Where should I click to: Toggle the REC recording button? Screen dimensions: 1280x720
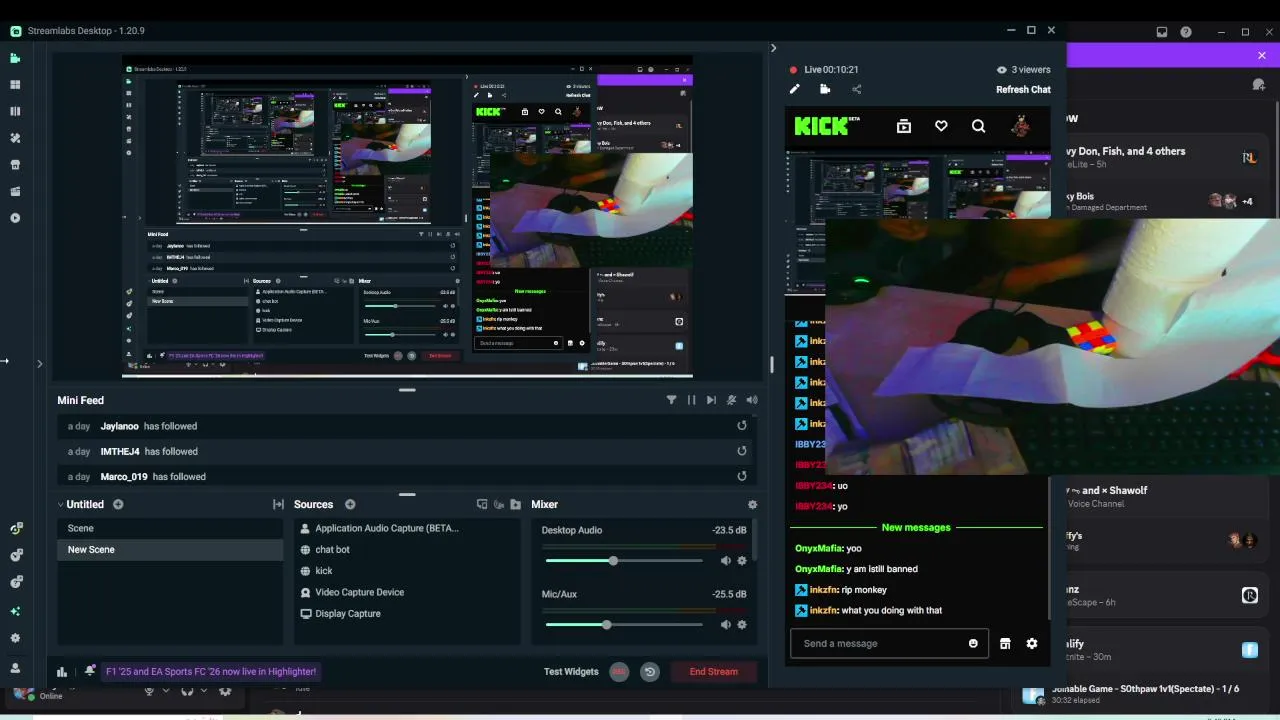(x=619, y=672)
